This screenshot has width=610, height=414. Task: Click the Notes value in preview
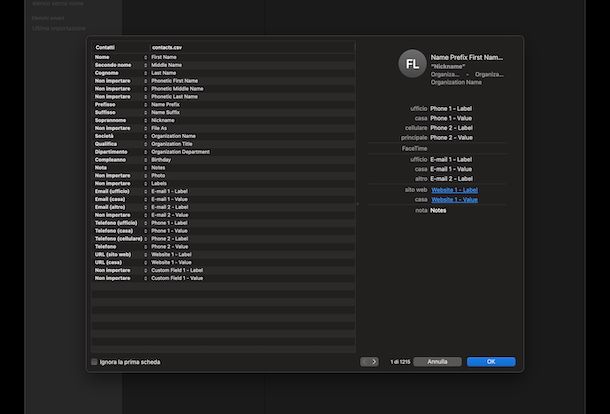point(438,211)
